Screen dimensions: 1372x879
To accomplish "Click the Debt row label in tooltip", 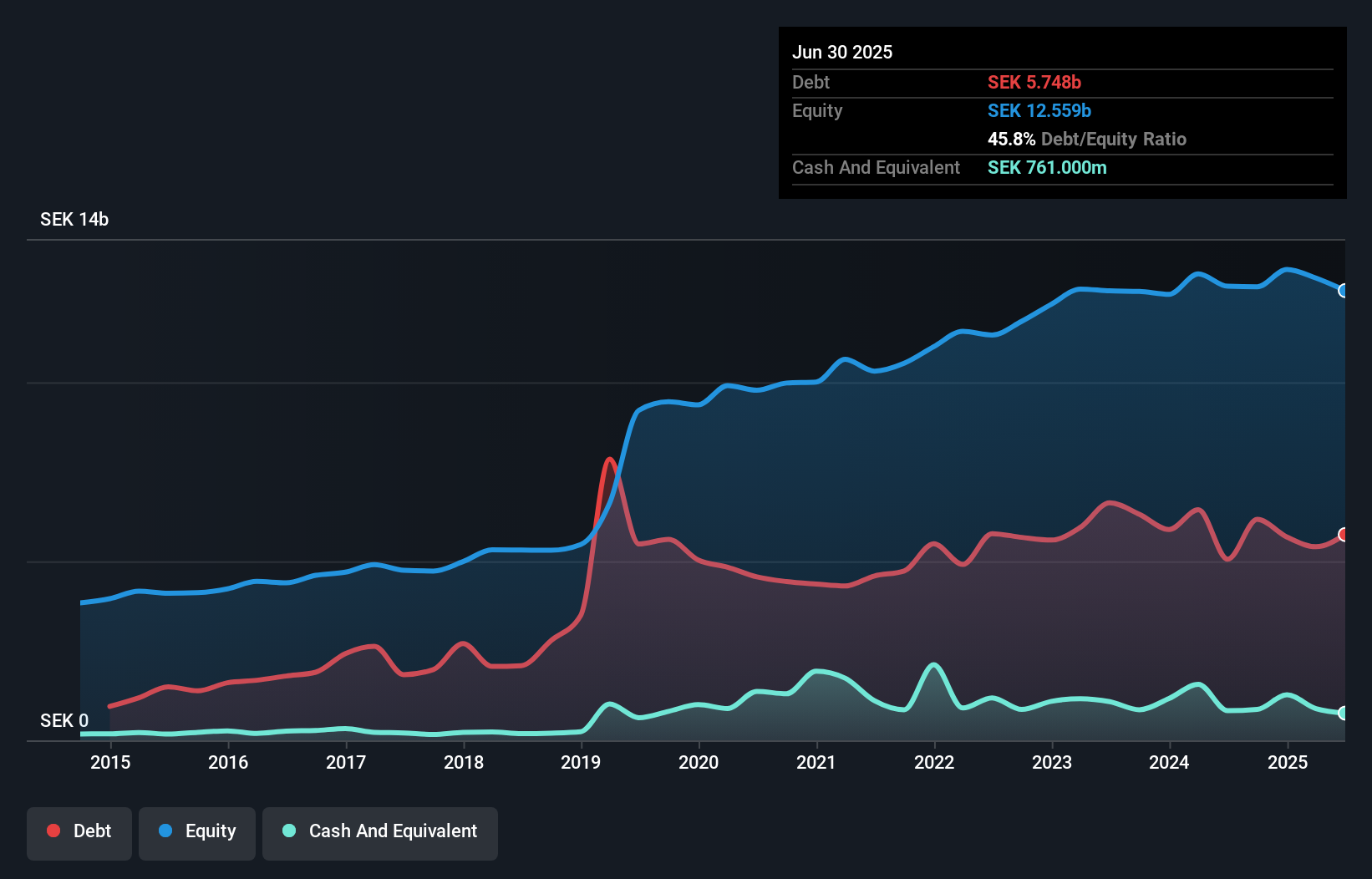I will coord(810,83).
